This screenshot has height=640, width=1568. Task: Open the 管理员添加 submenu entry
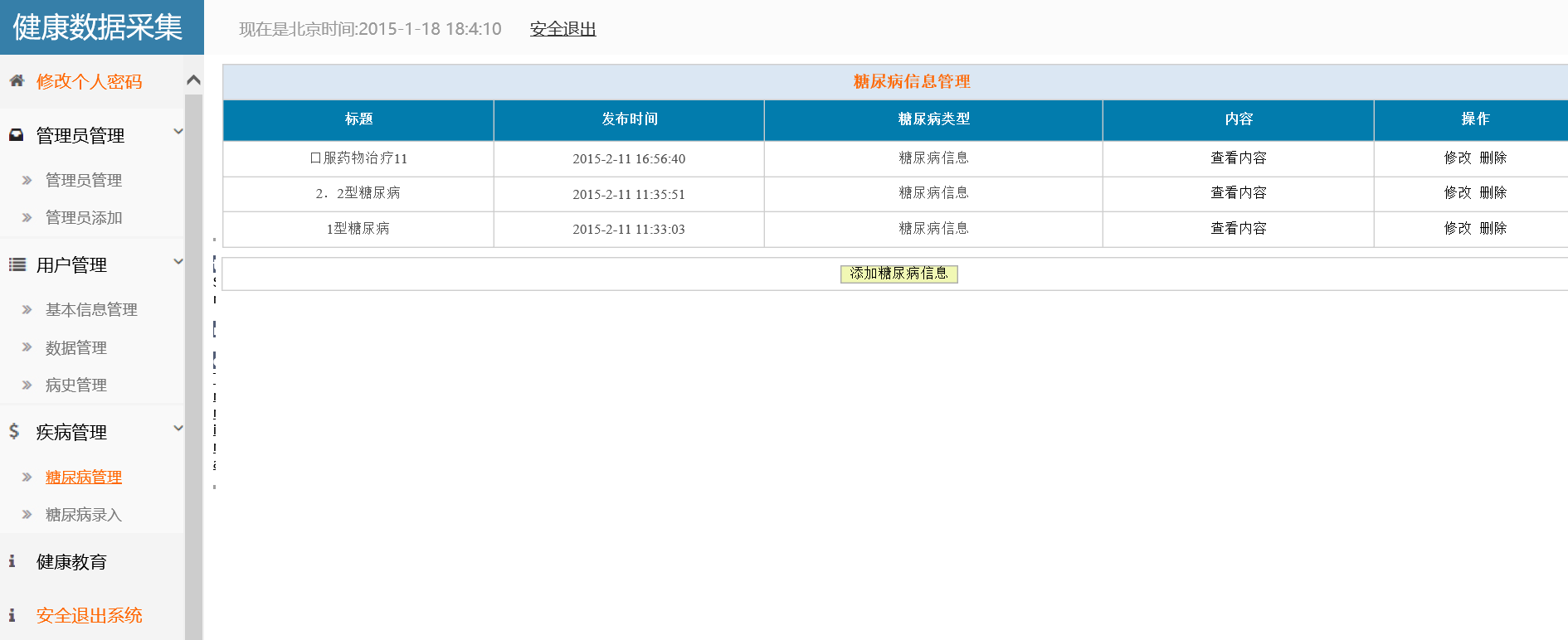tap(84, 217)
